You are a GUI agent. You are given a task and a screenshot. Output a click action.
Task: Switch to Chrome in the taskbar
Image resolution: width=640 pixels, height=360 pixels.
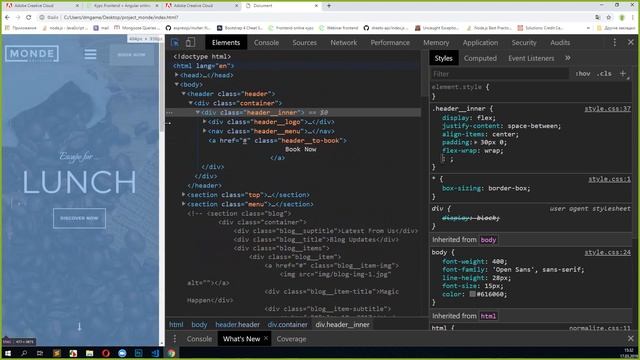pyautogui.click(x=171, y=353)
